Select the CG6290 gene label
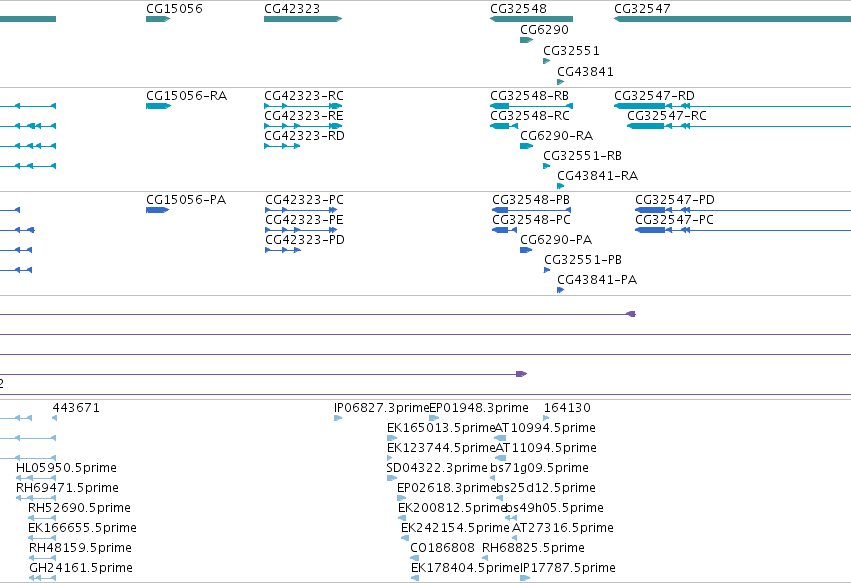This screenshot has width=851, height=583. pos(544,30)
